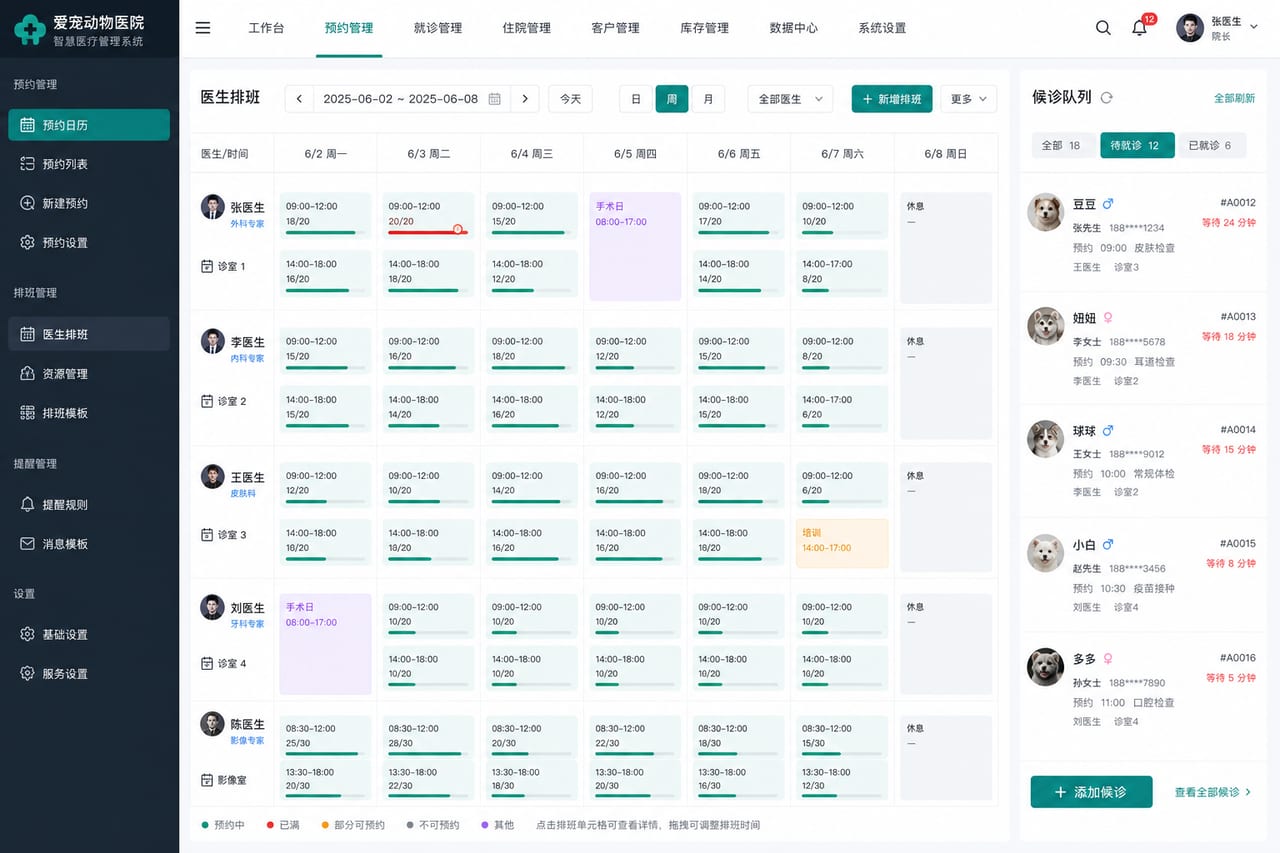Click the 资源管理 sidebar icon
The width and height of the screenshot is (1280, 853).
point(28,373)
